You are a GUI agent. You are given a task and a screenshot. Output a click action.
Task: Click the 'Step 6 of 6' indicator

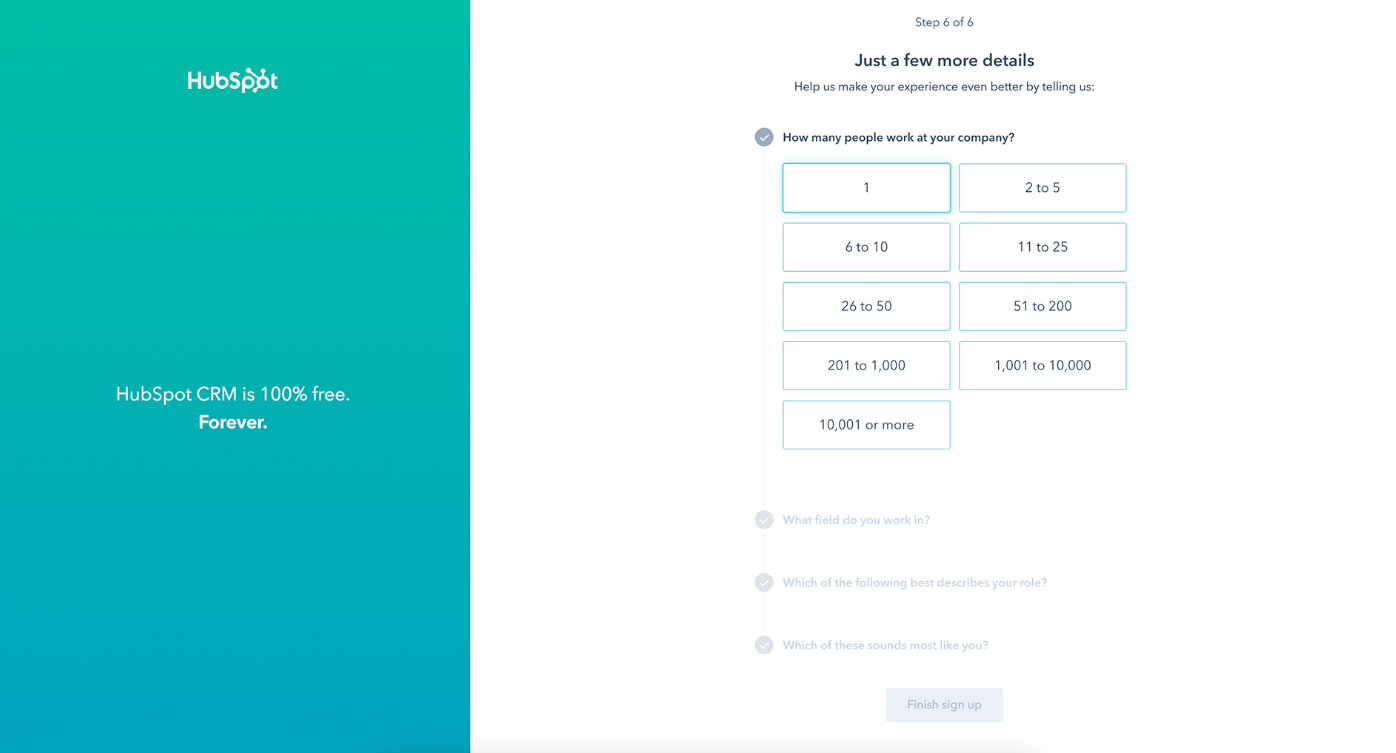pyautogui.click(x=944, y=22)
